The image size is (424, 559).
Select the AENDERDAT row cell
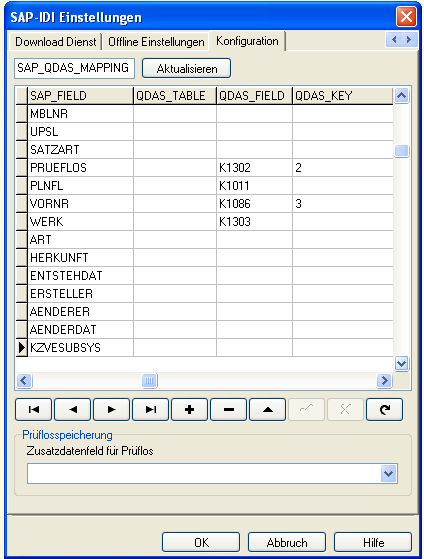pos(80,330)
